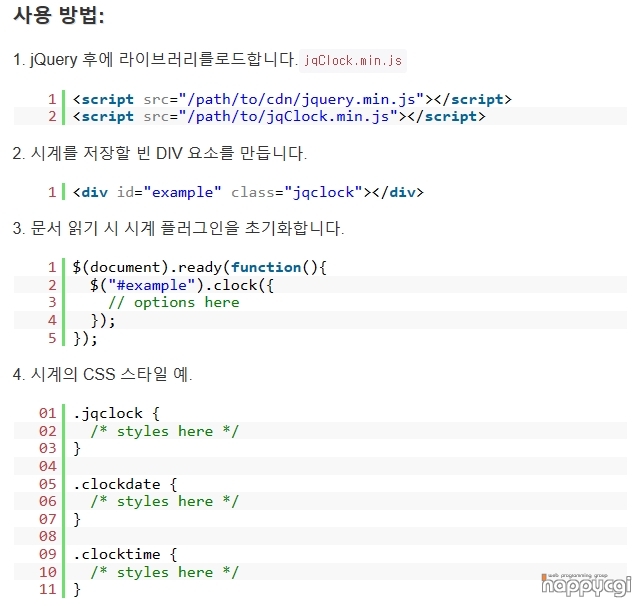Viewport: 642px width, 606px height.
Task: Select the $(document).ready(function(){ line
Action: click(x=199, y=267)
